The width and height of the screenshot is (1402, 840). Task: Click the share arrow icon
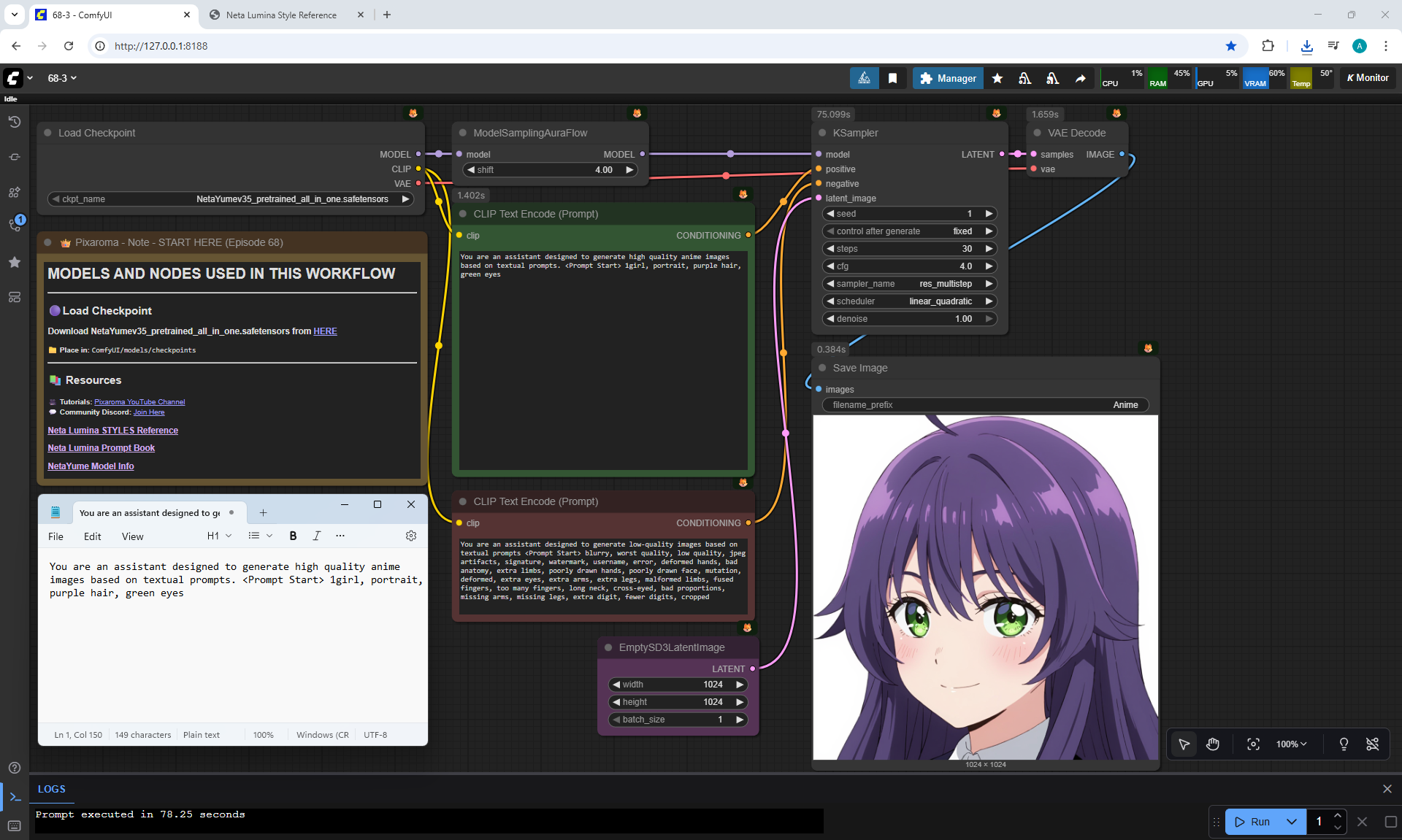pyautogui.click(x=1080, y=78)
